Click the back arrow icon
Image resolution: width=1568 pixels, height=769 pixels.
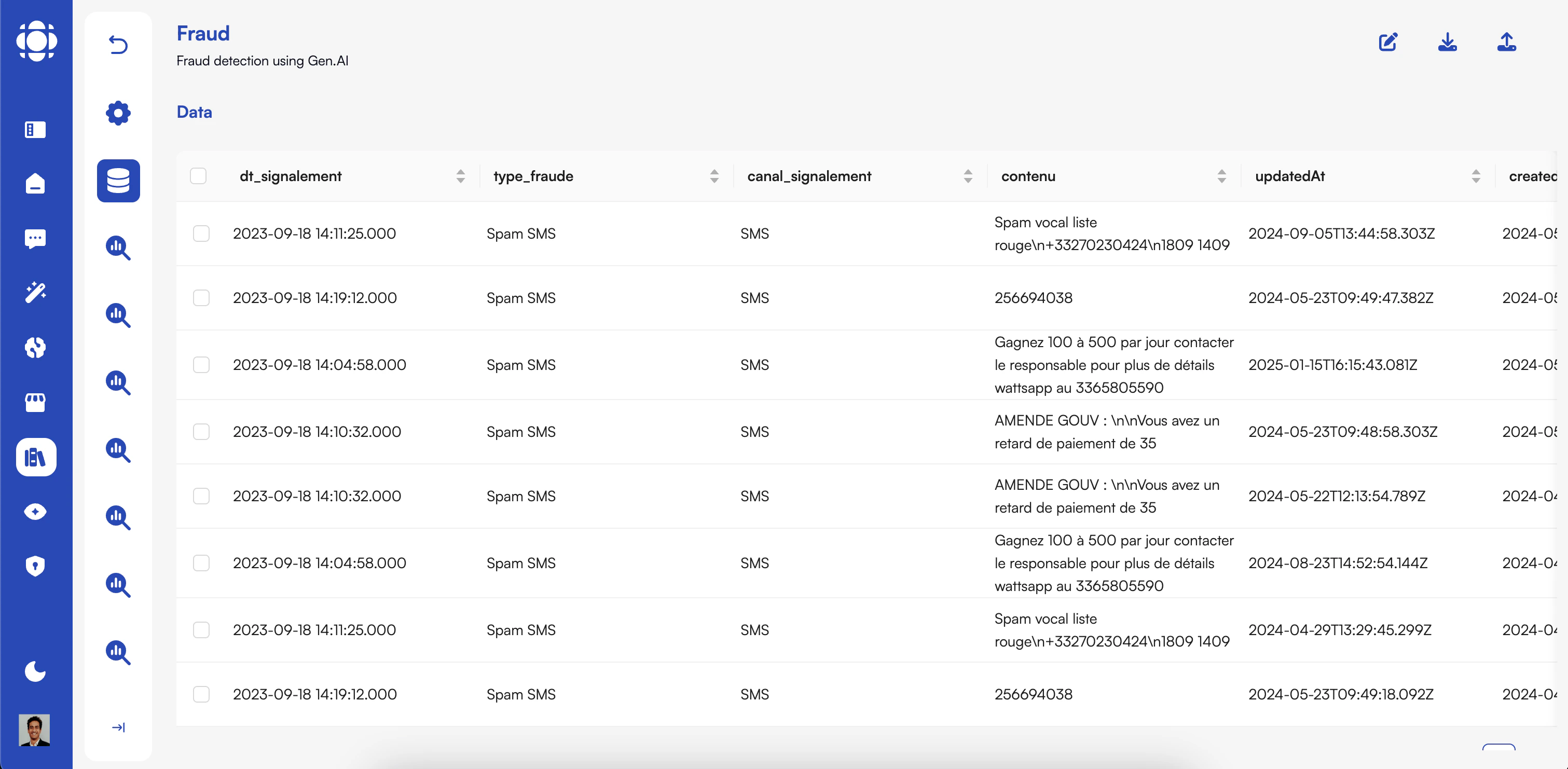coord(118,45)
